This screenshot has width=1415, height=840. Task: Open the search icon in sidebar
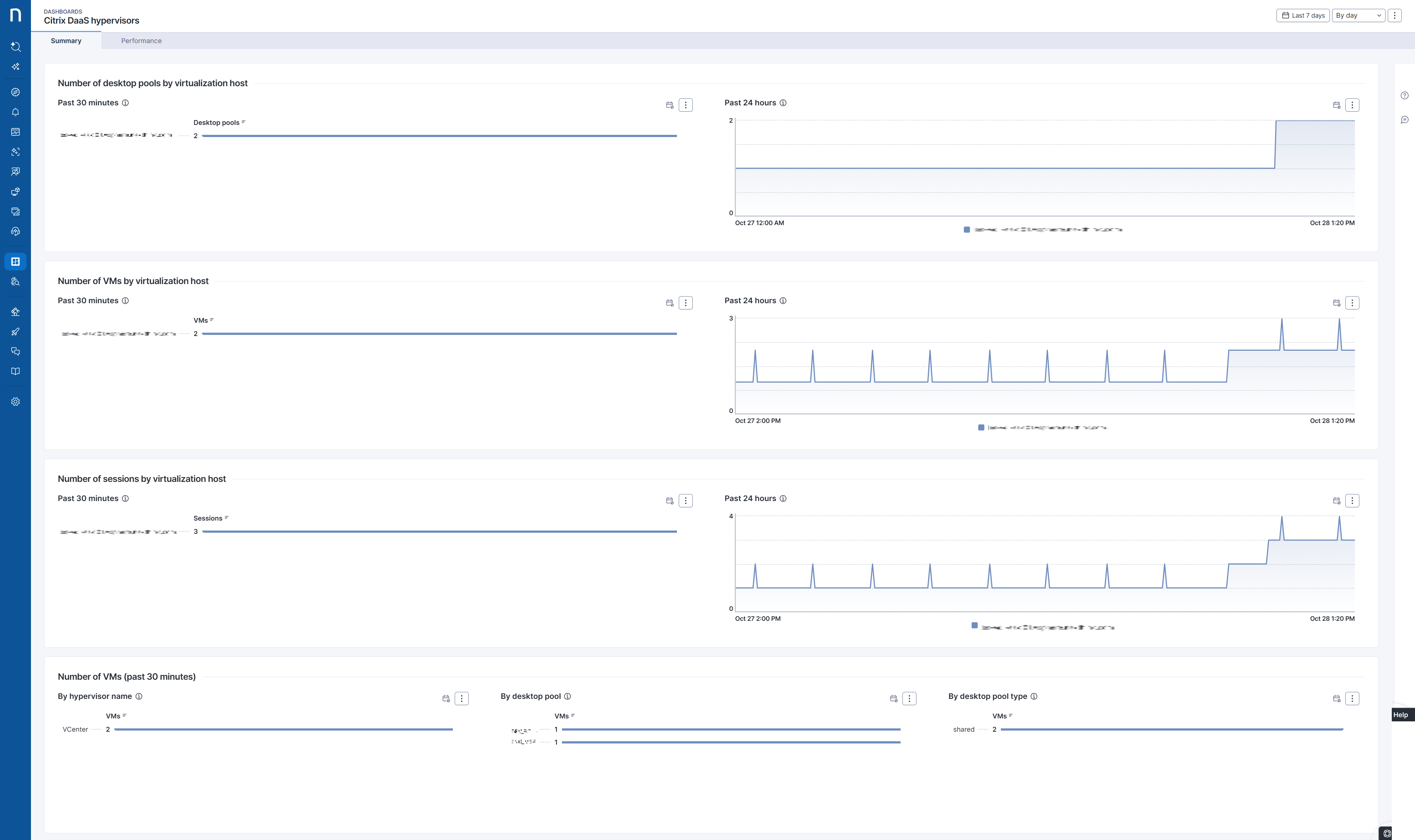click(x=15, y=46)
